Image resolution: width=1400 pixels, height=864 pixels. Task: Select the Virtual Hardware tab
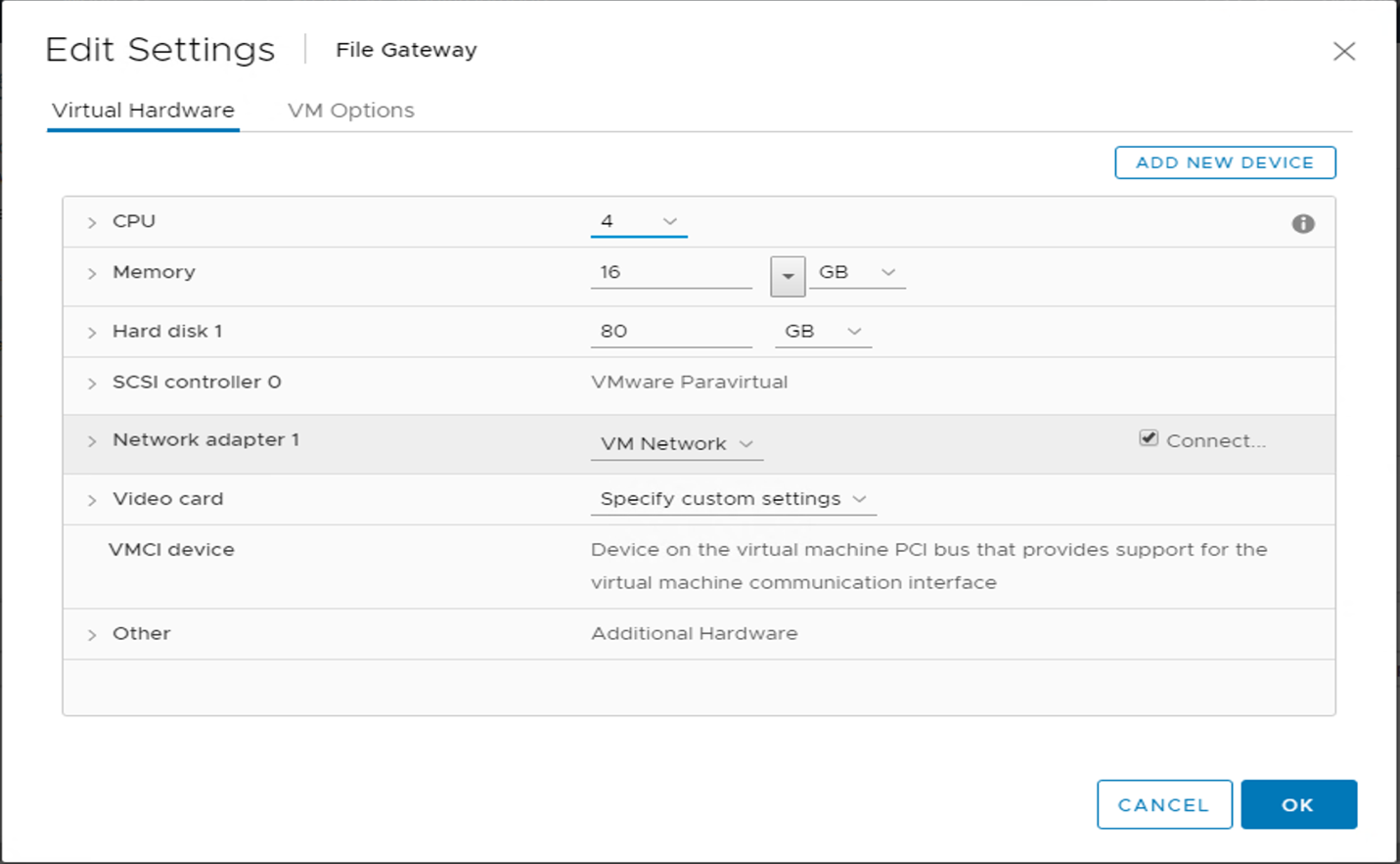pyautogui.click(x=143, y=110)
